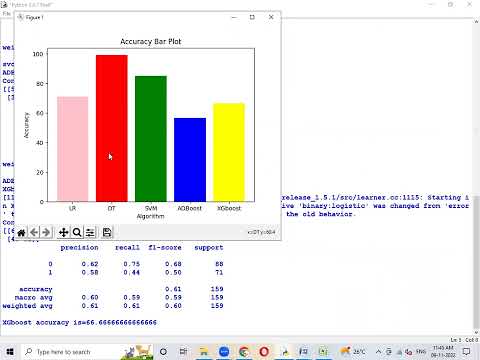The image size is (480, 360).
Task: Open the File menu in Python Shell
Action: (6, 14)
